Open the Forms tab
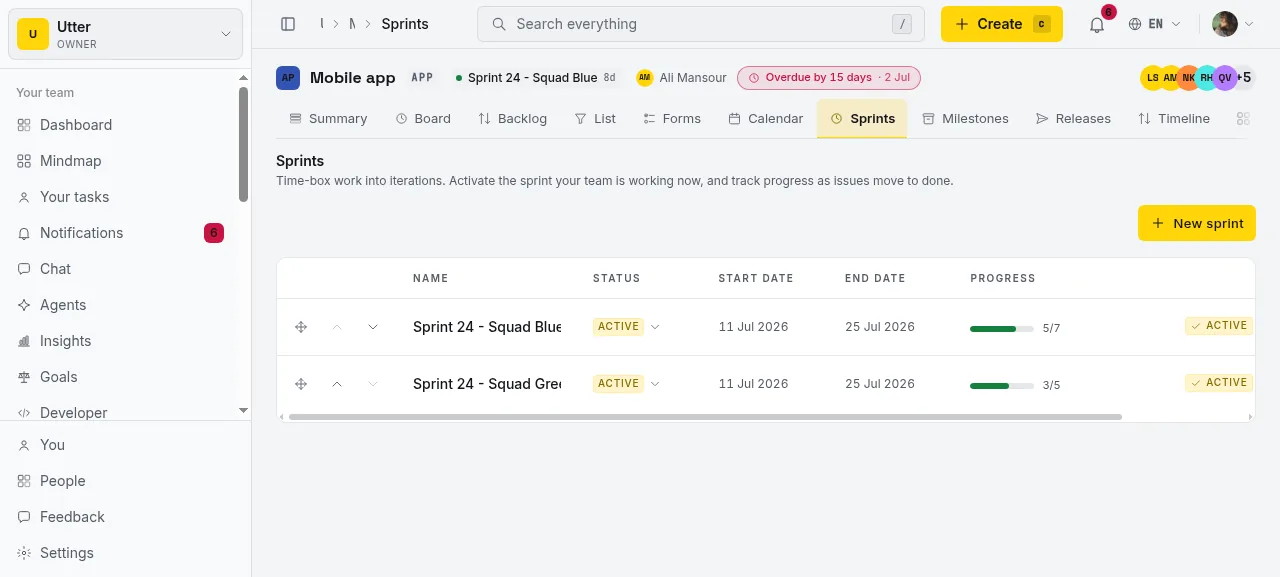 [672, 119]
